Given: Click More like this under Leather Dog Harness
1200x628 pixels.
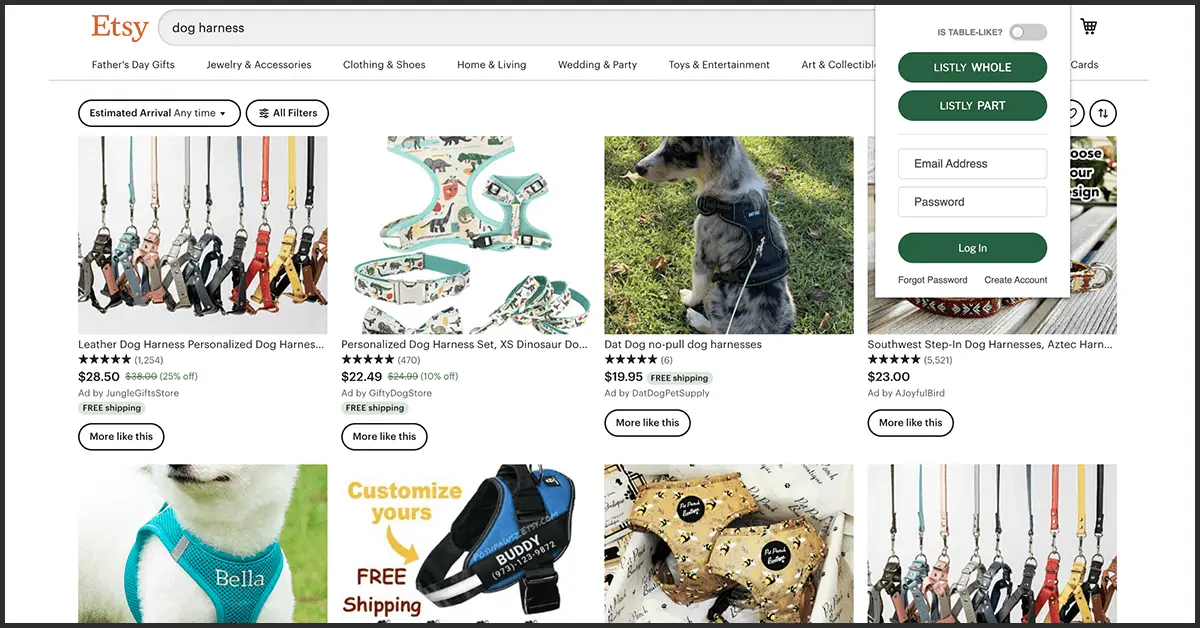Looking at the screenshot, I should pos(121,437).
